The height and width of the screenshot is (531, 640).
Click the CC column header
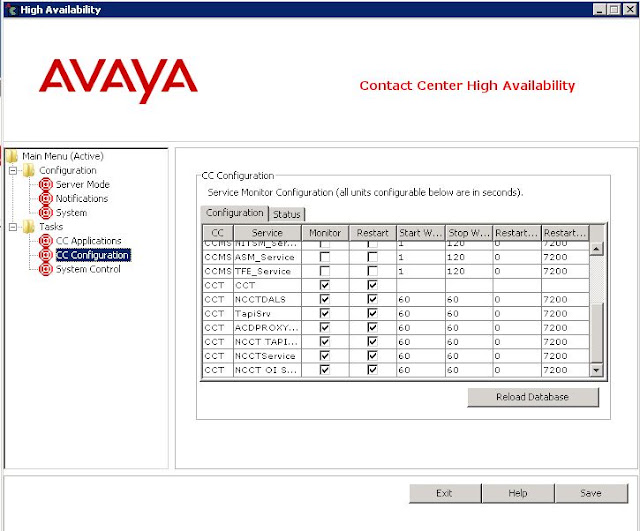point(218,233)
